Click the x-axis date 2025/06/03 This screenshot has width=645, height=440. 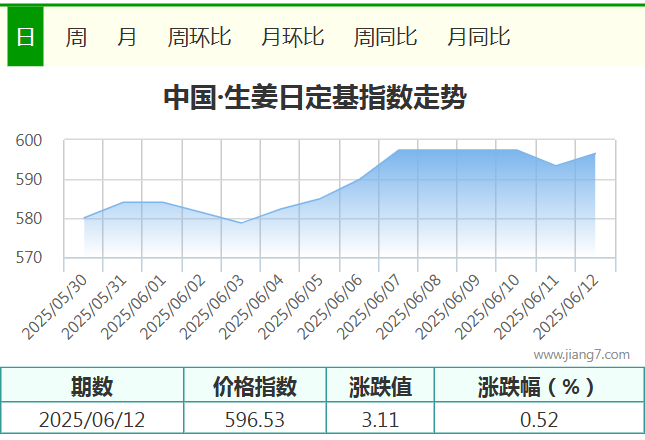[x=212, y=307]
